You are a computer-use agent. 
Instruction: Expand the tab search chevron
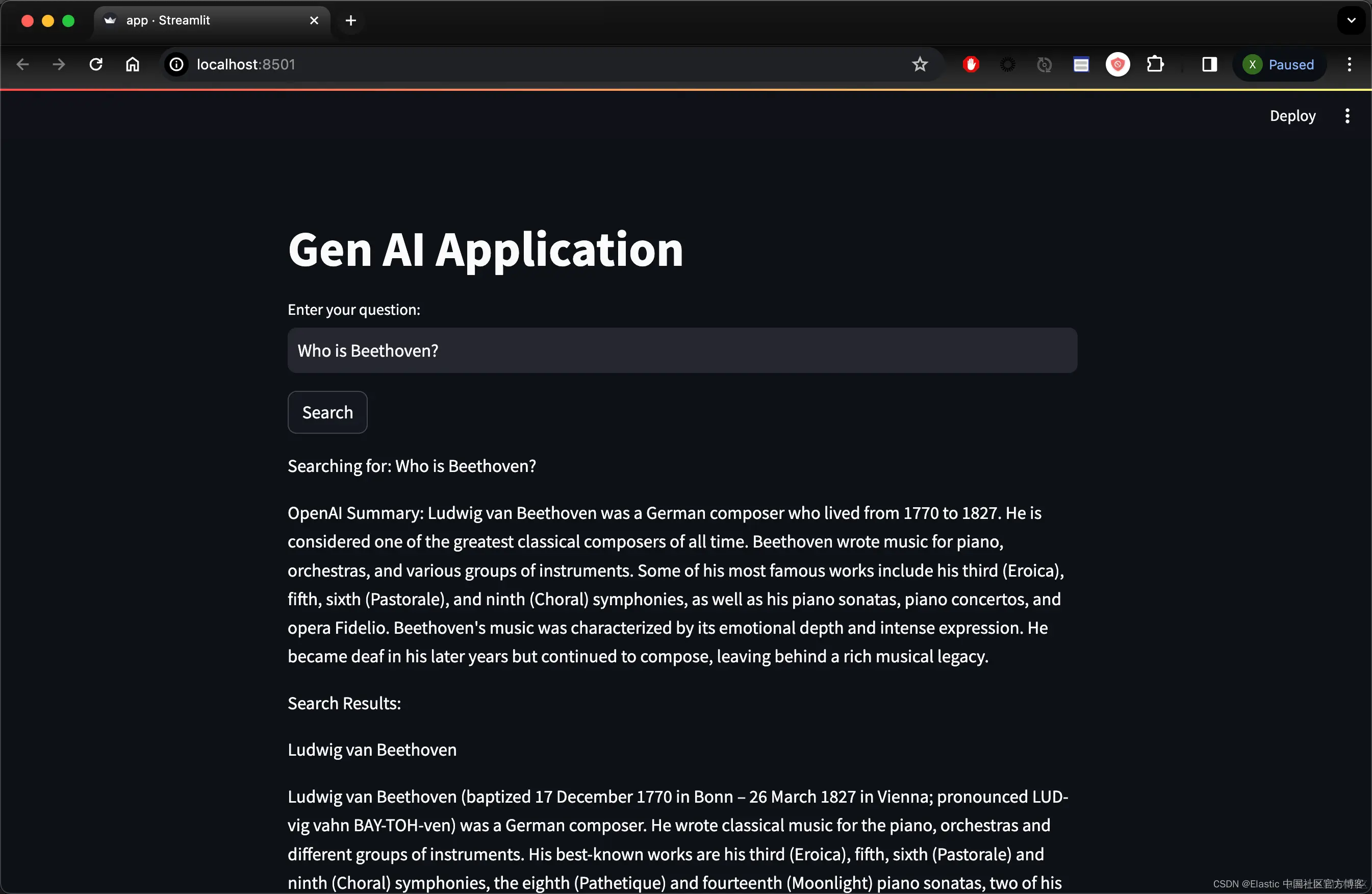[1351, 20]
